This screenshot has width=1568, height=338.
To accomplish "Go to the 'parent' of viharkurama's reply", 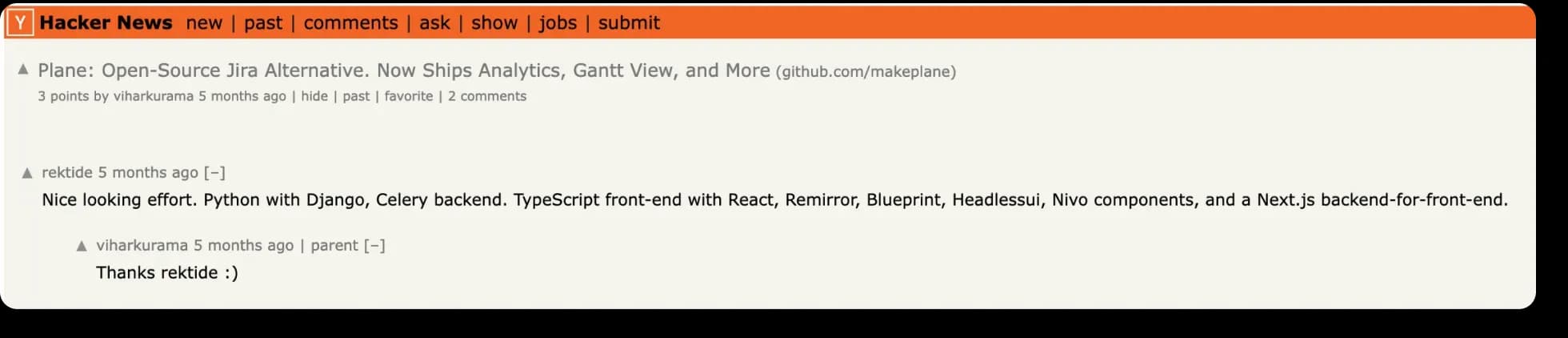I will 334,246.
